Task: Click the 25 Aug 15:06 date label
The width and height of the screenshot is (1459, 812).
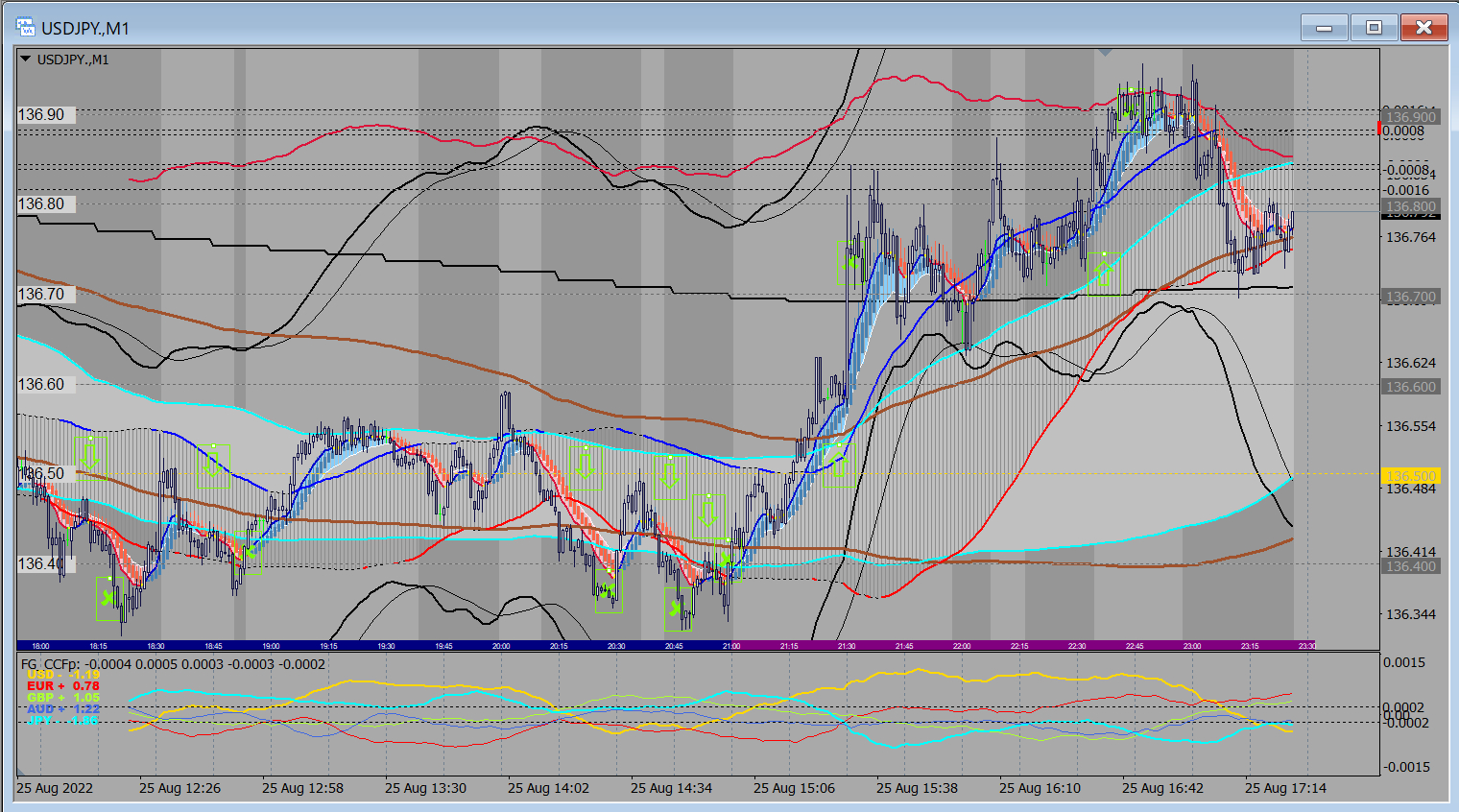Action: click(x=794, y=788)
